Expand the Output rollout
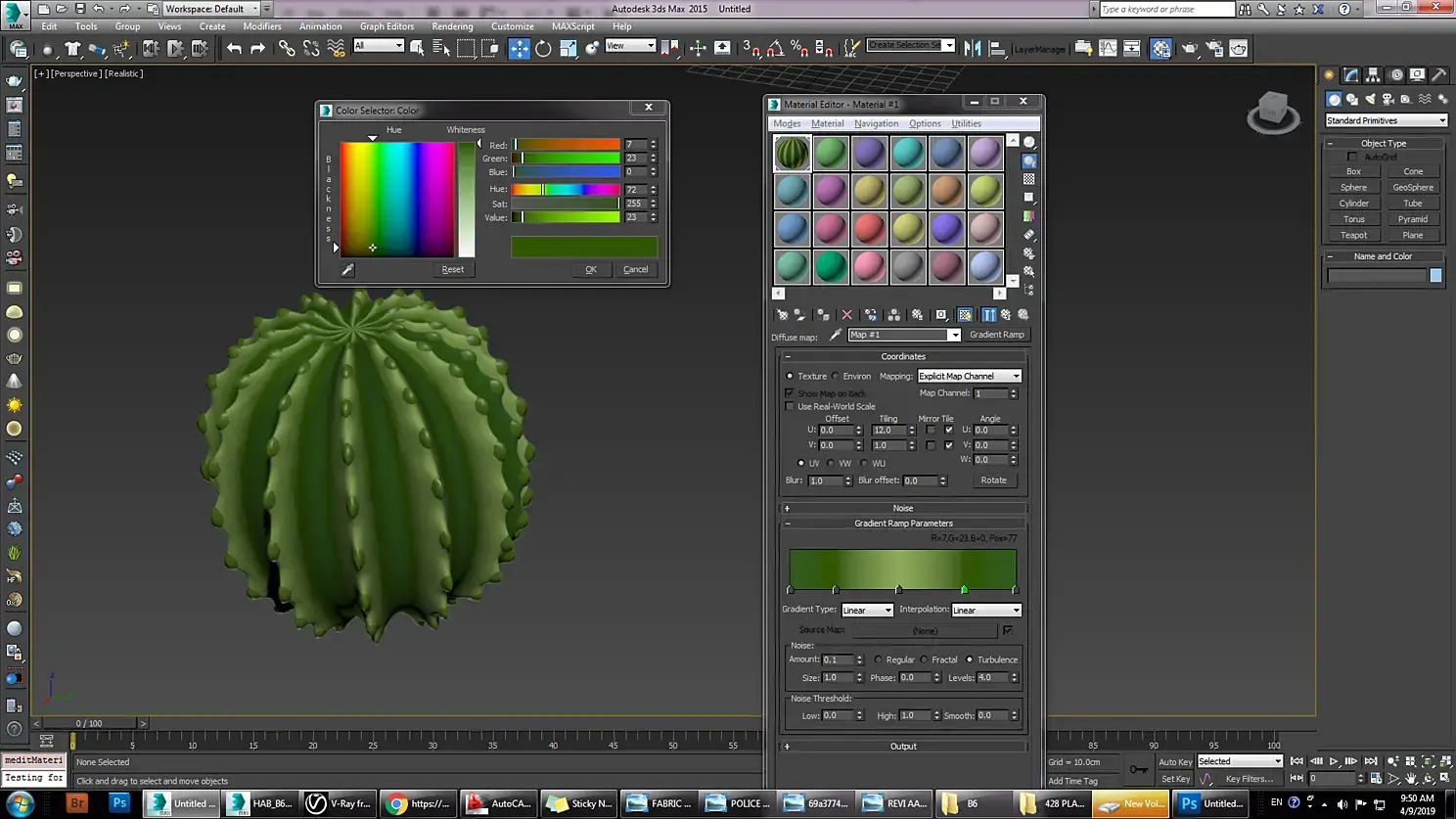 [902, 746]
